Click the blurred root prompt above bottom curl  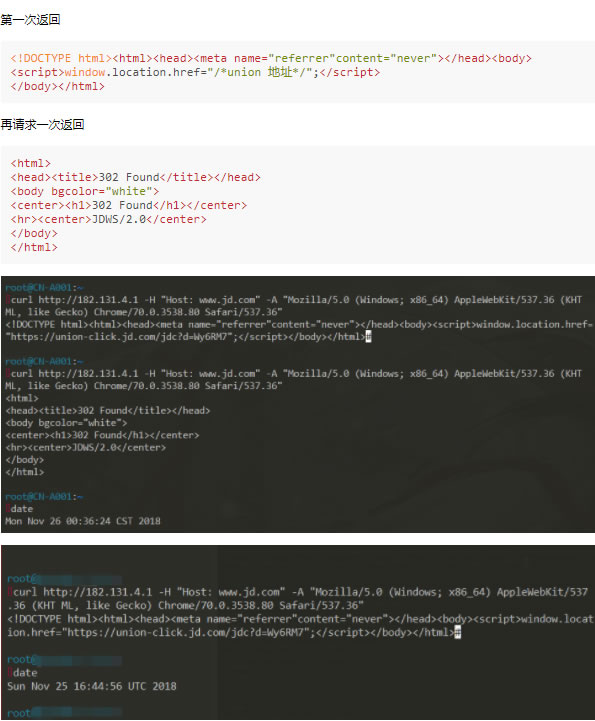(x=64, y=578)
